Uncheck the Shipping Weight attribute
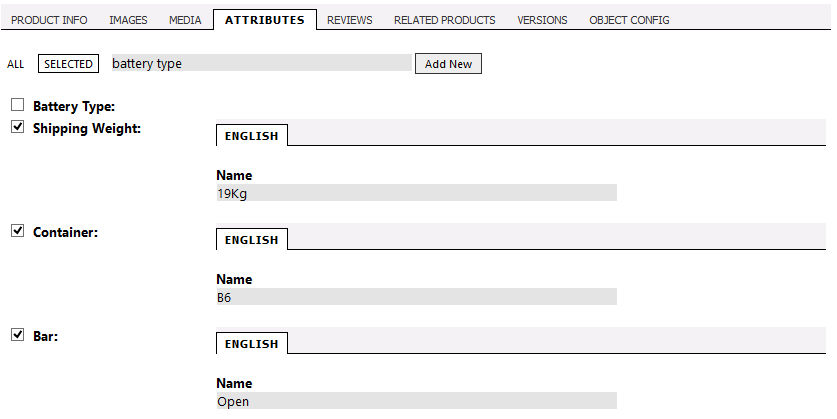 [18, 127]
